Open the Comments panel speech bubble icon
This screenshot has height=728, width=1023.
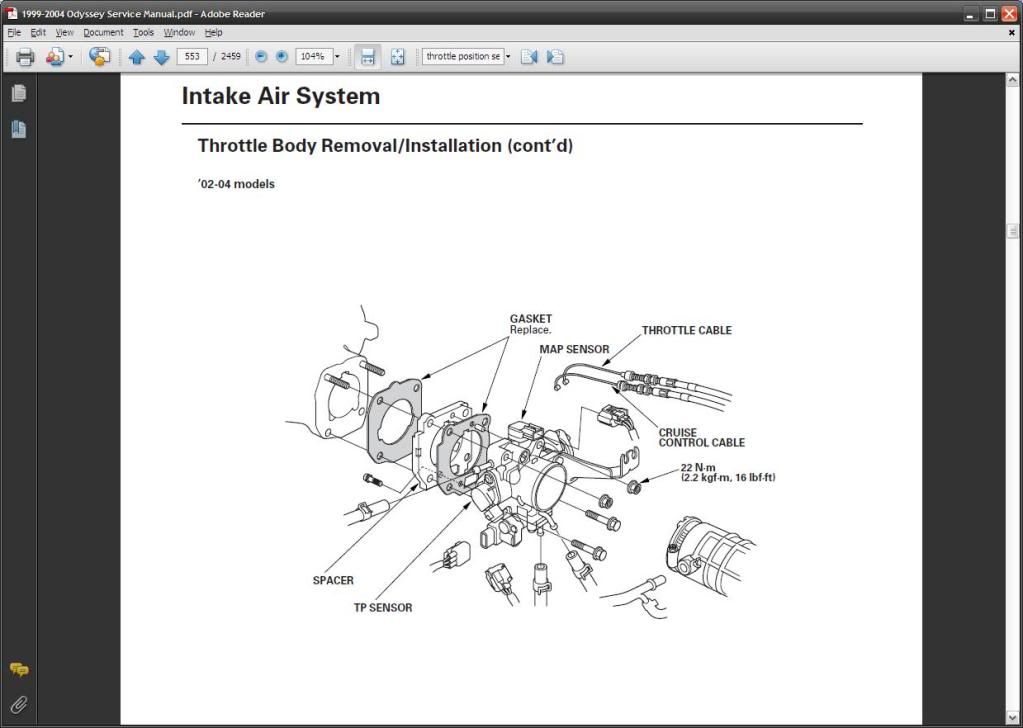point(19,669)
